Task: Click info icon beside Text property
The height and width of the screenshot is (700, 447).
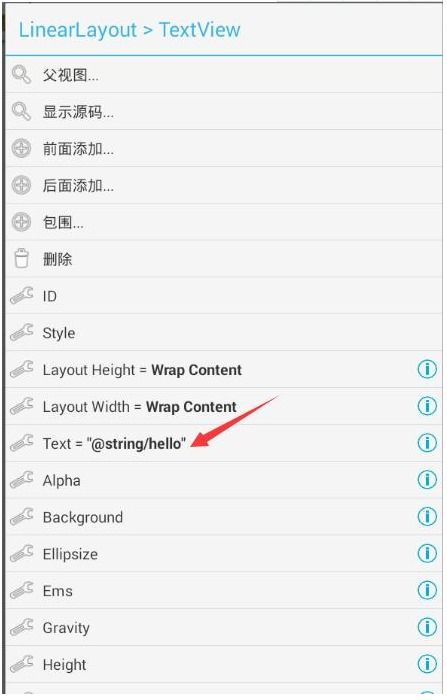Action: pos(427,443)
